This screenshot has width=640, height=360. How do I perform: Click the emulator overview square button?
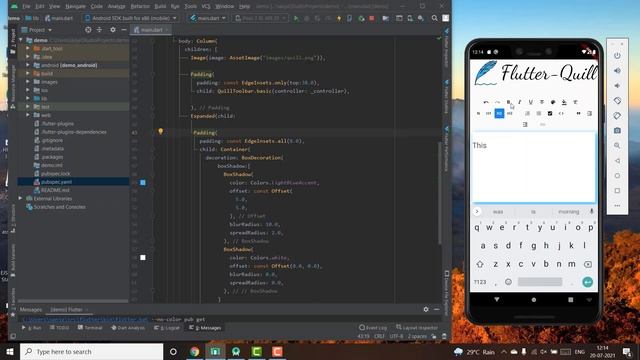point(617,191)
